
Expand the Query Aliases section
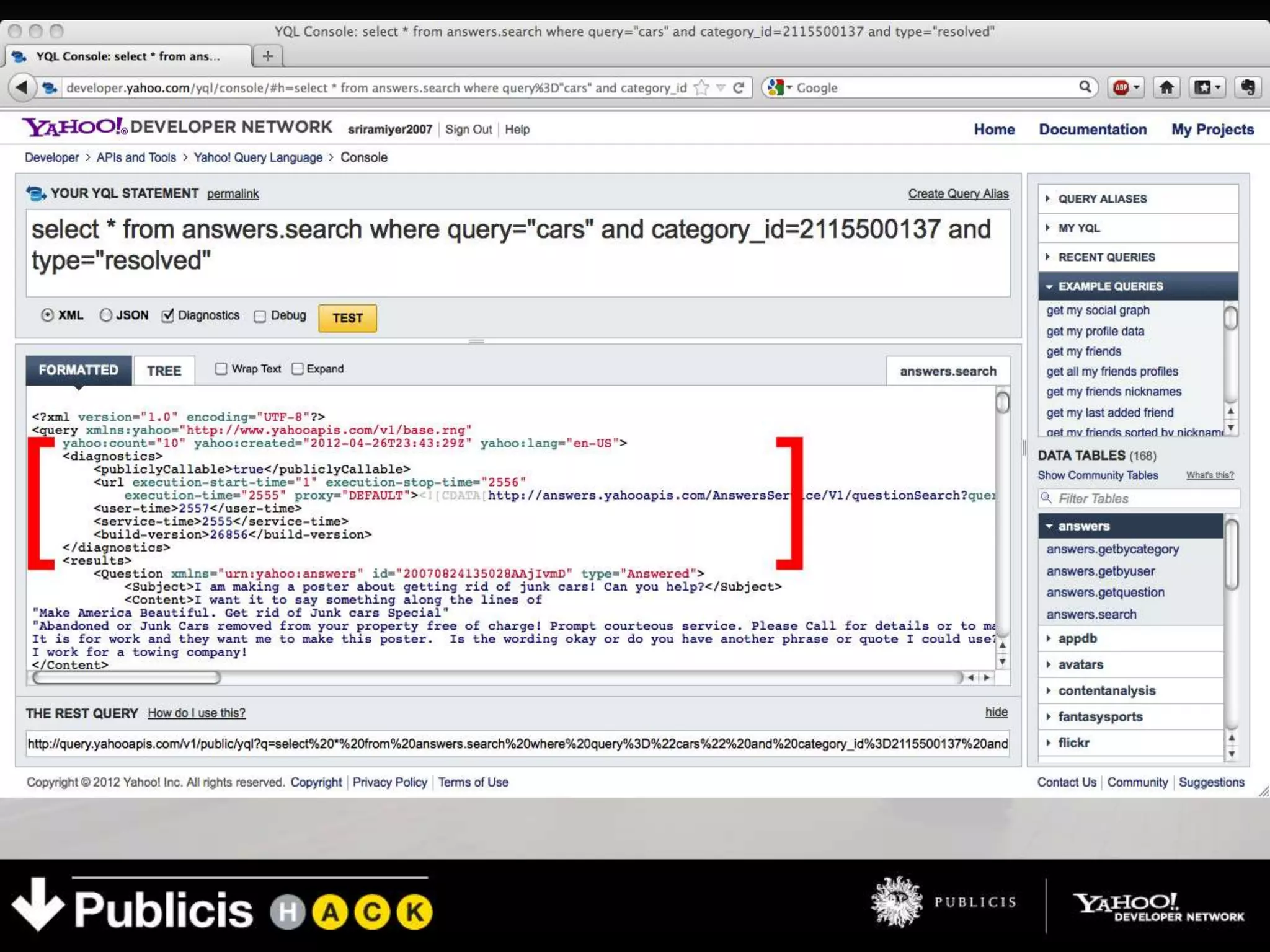coord(1102,199)
